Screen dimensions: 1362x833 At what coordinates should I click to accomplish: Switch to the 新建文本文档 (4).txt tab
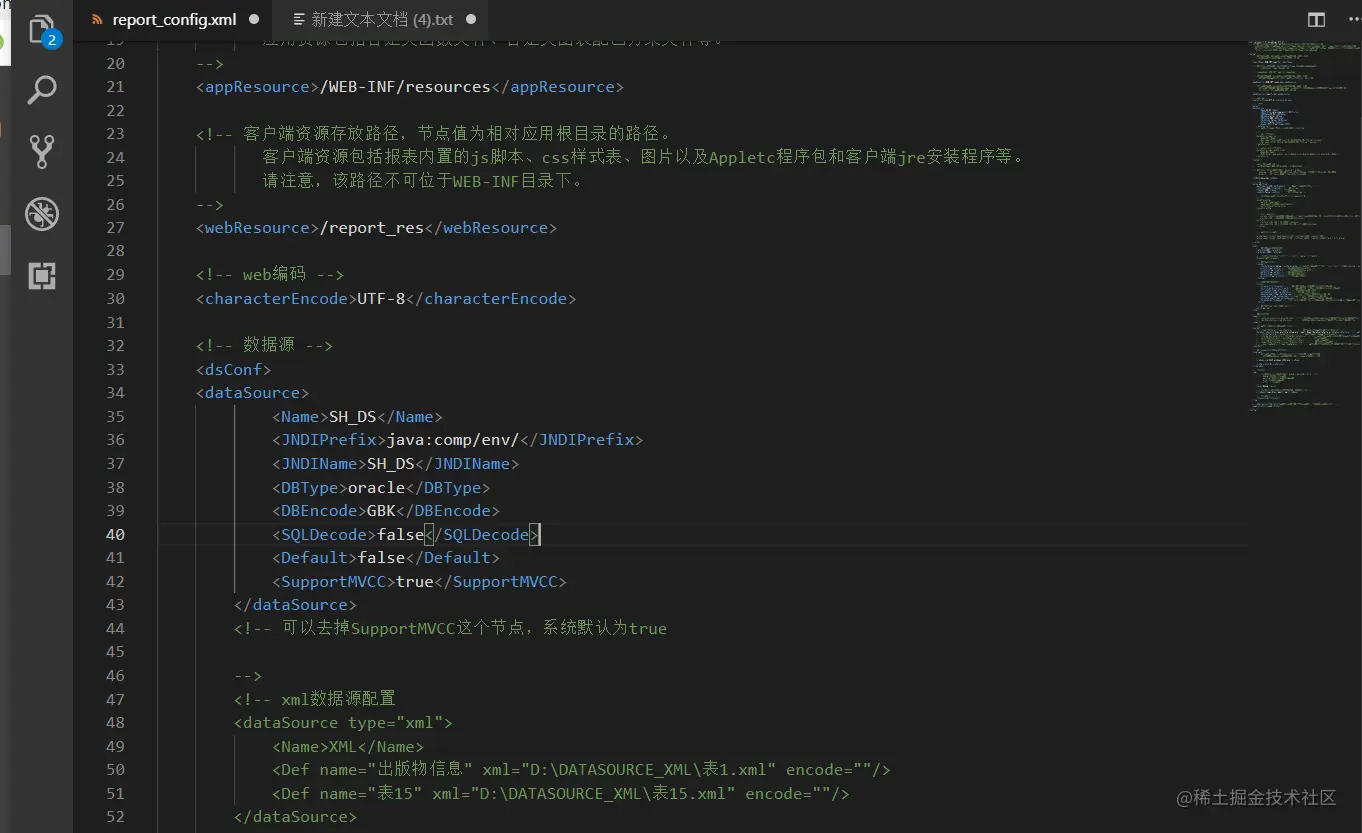(x=382, y=20)
